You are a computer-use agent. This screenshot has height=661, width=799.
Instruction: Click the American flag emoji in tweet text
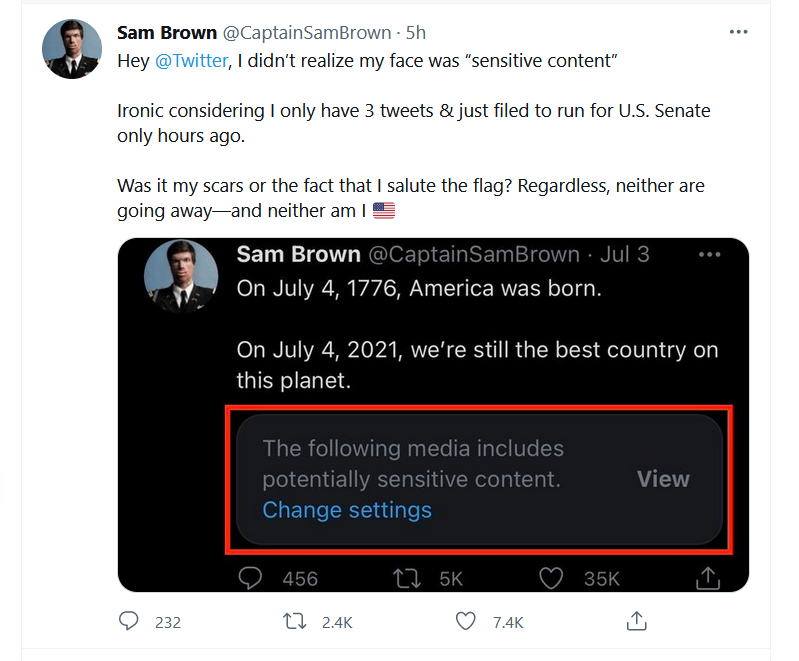coord(384,210)
